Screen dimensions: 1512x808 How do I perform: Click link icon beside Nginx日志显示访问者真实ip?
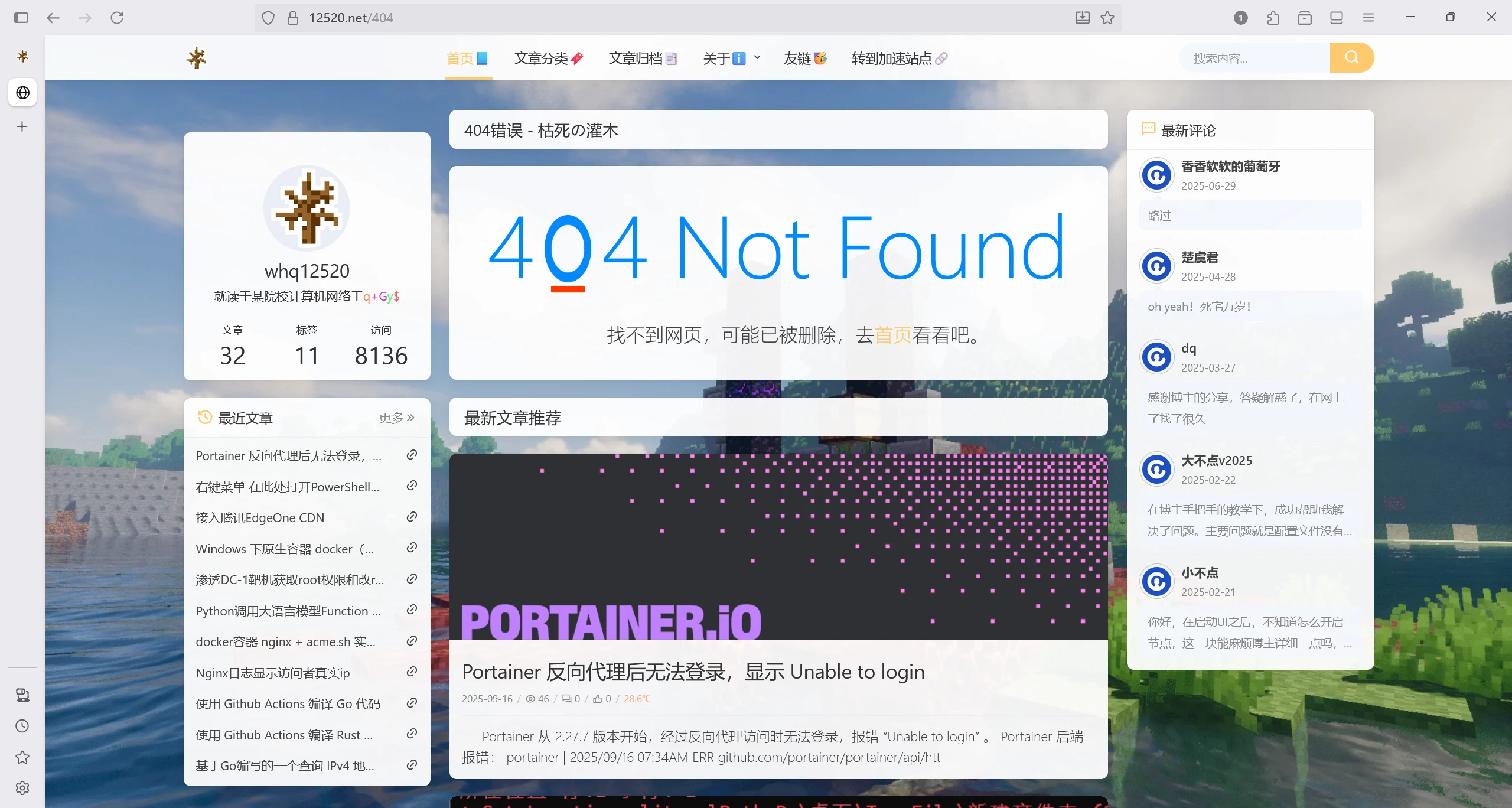412,672
